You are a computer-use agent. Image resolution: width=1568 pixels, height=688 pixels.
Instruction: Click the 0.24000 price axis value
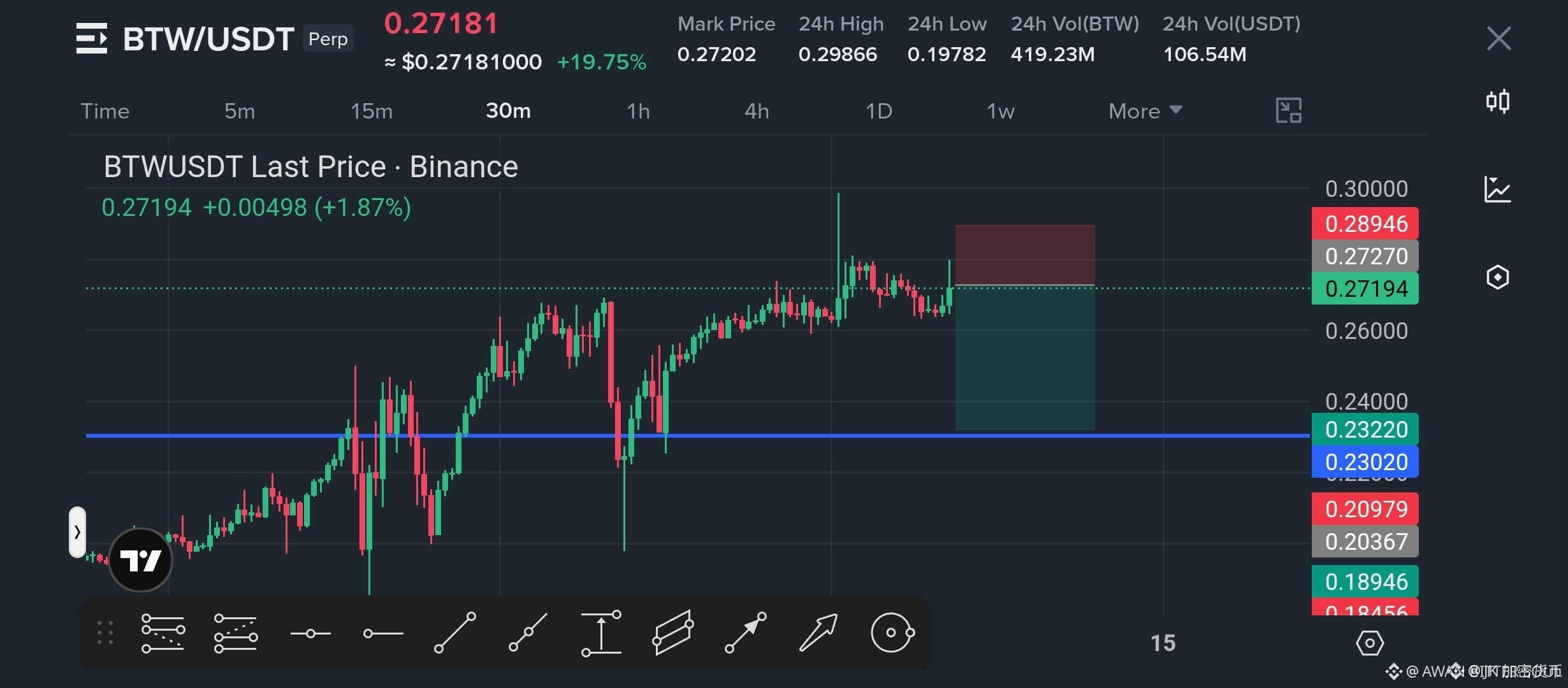[x=1367, y=401]
